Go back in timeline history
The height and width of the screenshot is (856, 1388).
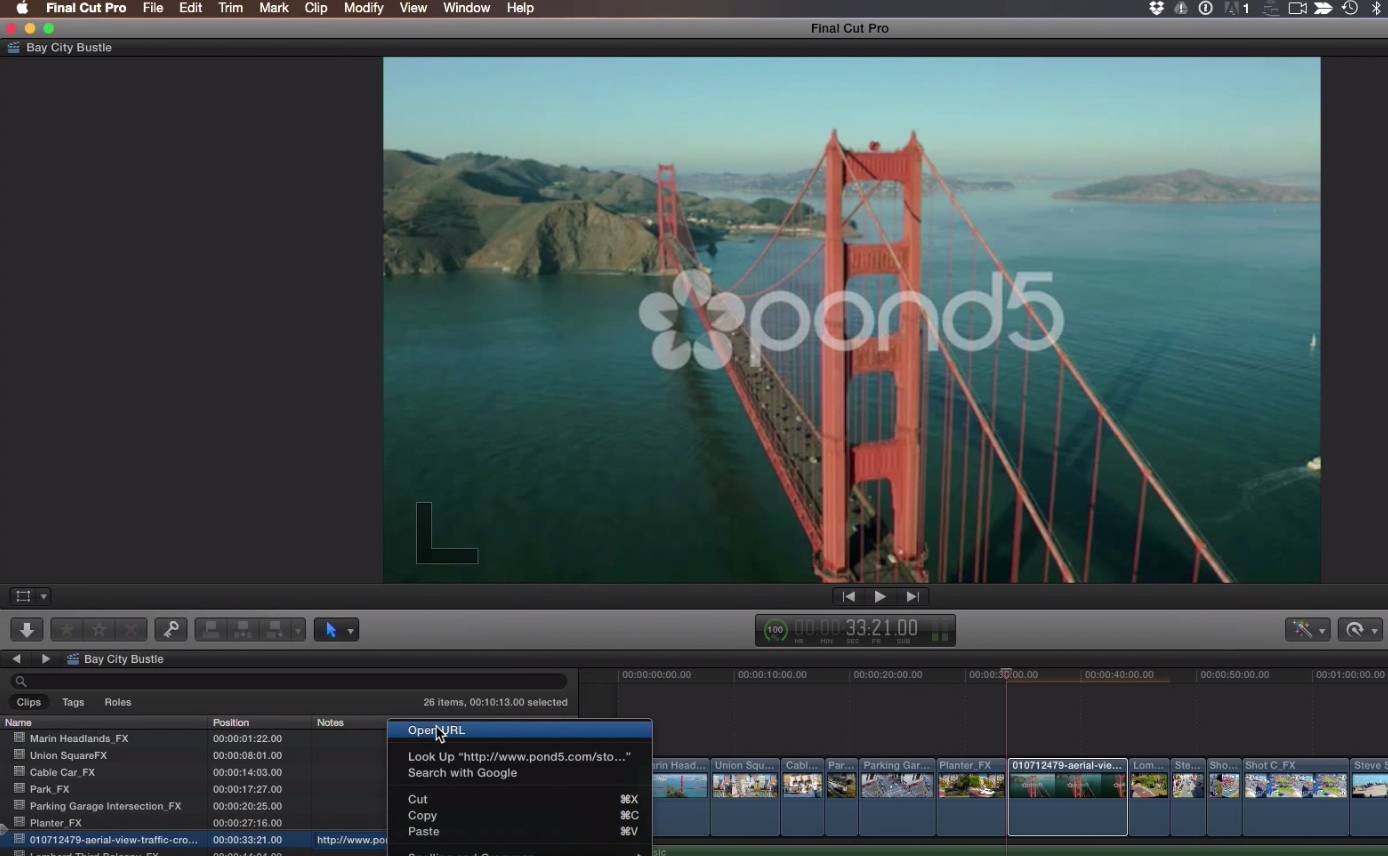point(16,659)
